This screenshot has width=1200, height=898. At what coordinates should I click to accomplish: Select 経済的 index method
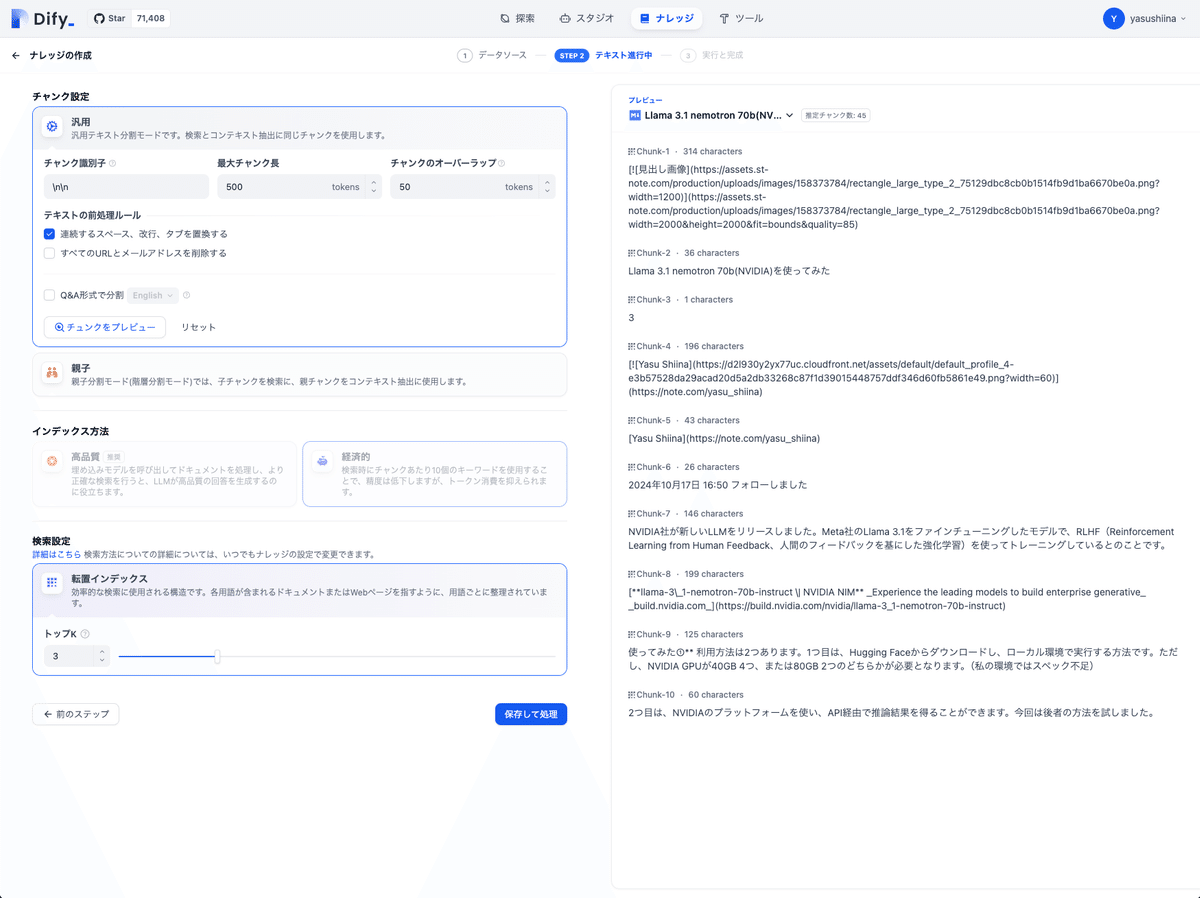(434, 474)
